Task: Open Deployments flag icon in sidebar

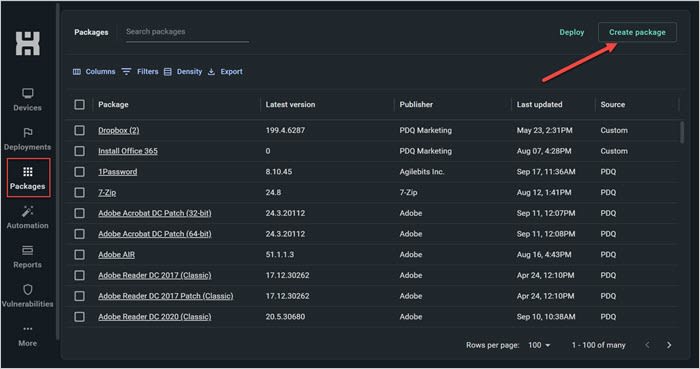Action: tap(28, 133)
